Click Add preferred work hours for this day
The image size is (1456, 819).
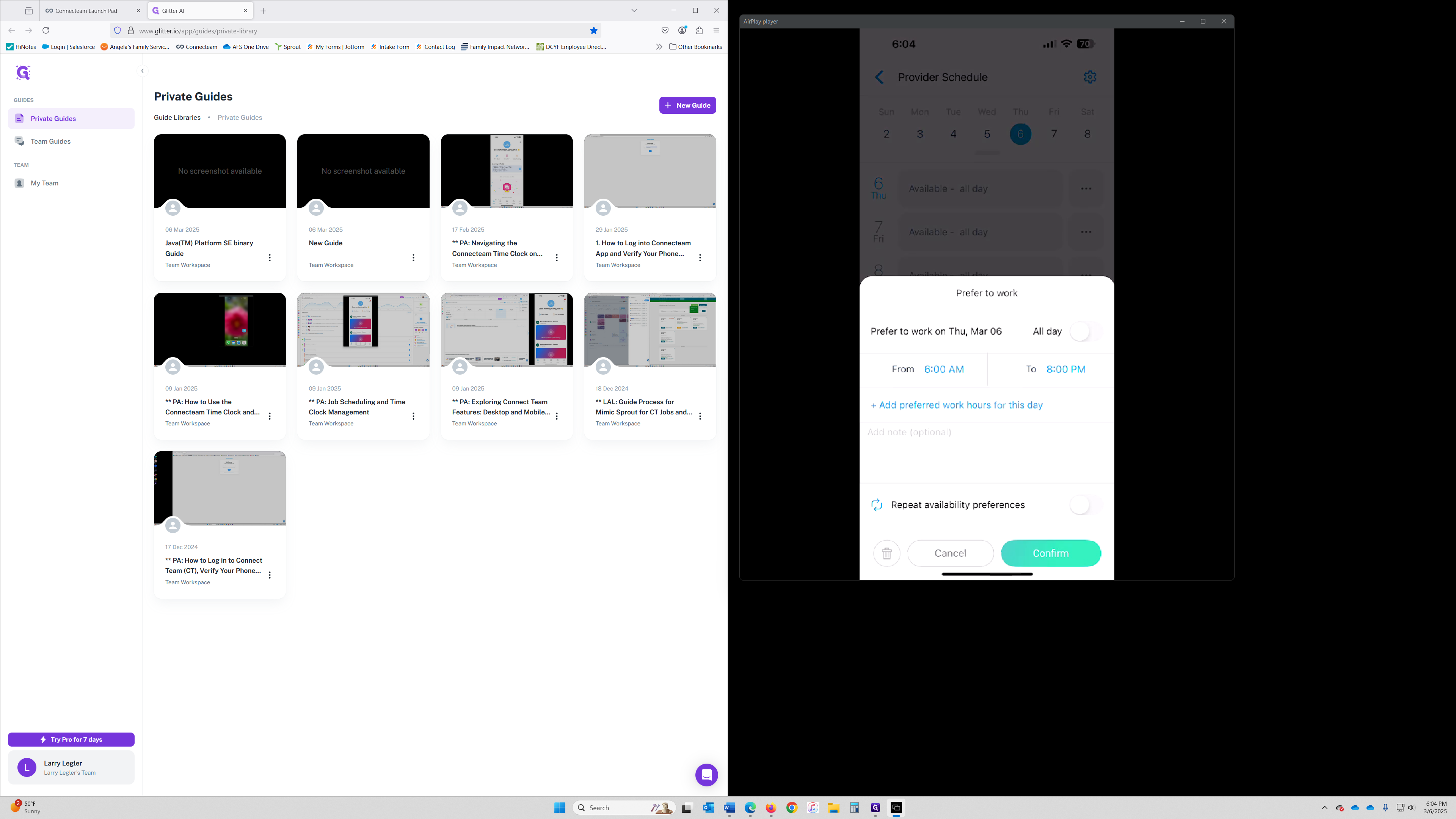click(956, 405)
